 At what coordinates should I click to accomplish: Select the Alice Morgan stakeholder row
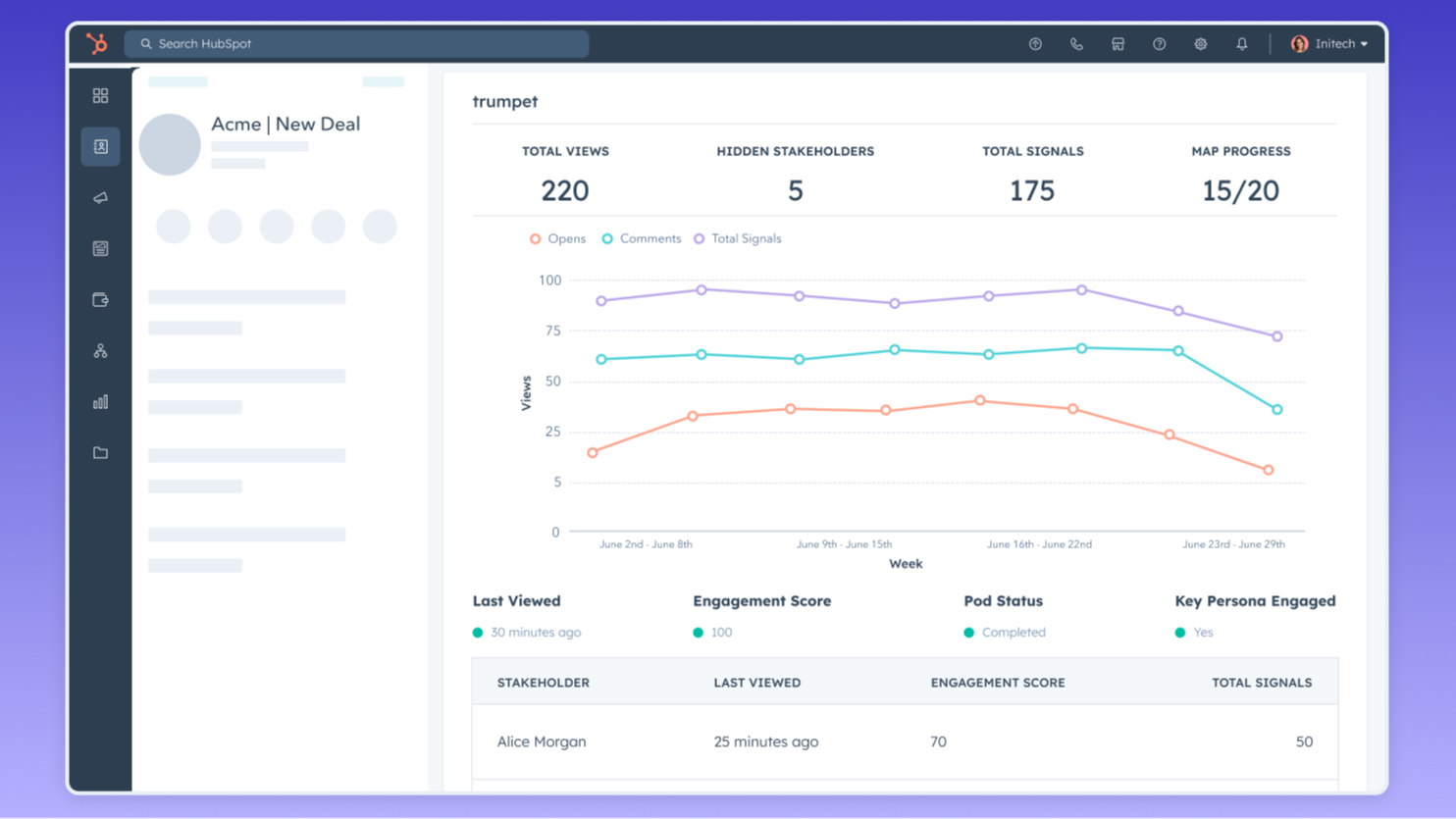[x=542, y=742]
